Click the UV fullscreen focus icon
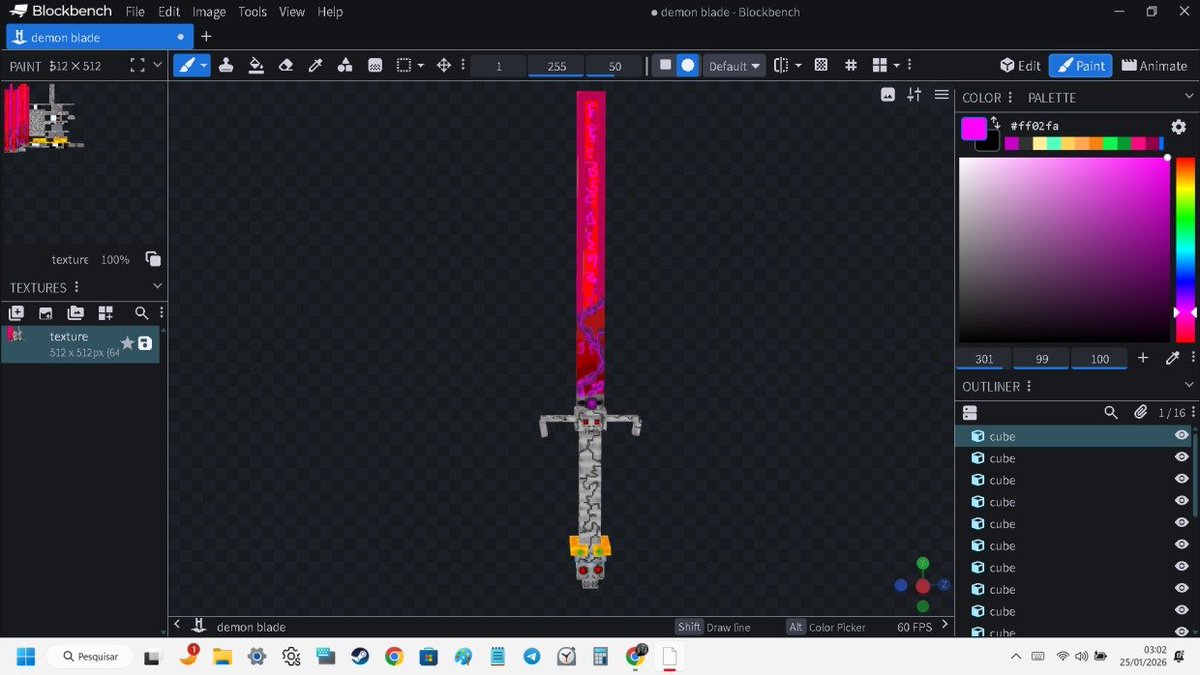 (138, 65)
